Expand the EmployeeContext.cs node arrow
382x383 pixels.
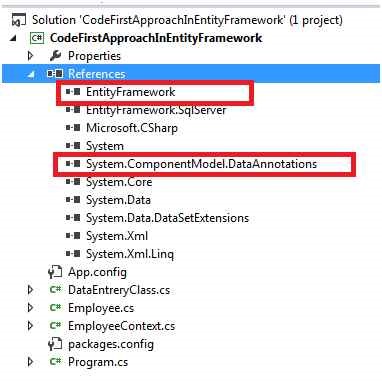tap(31, 326)
